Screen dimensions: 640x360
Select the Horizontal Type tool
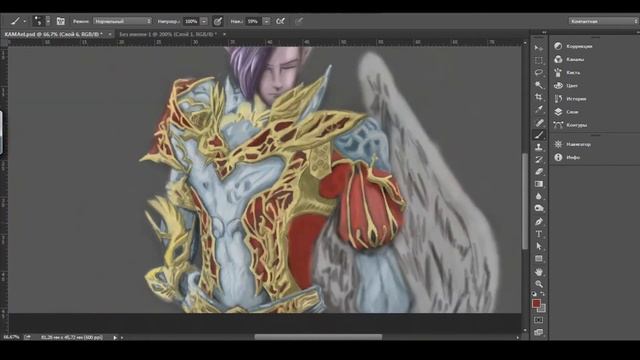click(539, 234)
